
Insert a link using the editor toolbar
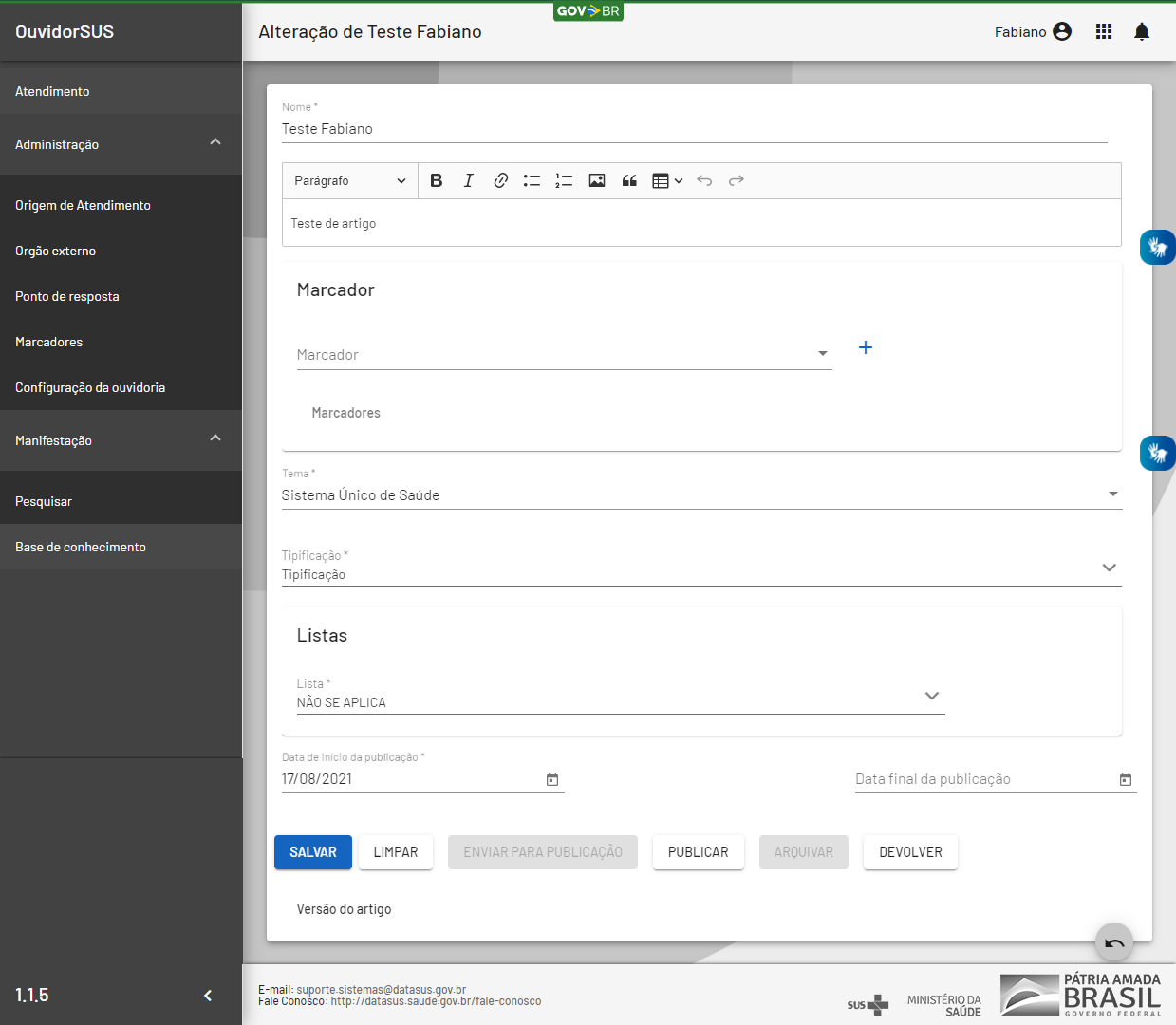500,180
